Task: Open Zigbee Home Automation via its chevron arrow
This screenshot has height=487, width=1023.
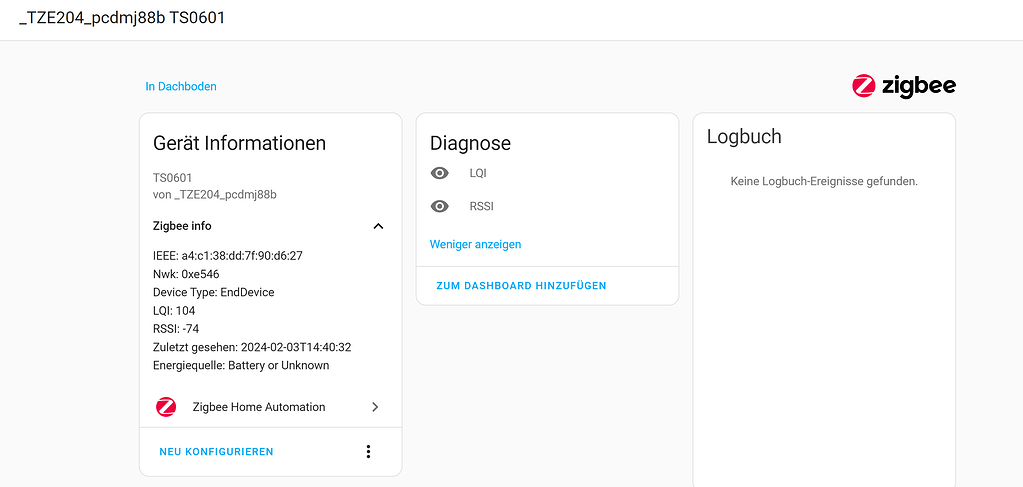Action: pyautogui.click(x=375, y=407)
